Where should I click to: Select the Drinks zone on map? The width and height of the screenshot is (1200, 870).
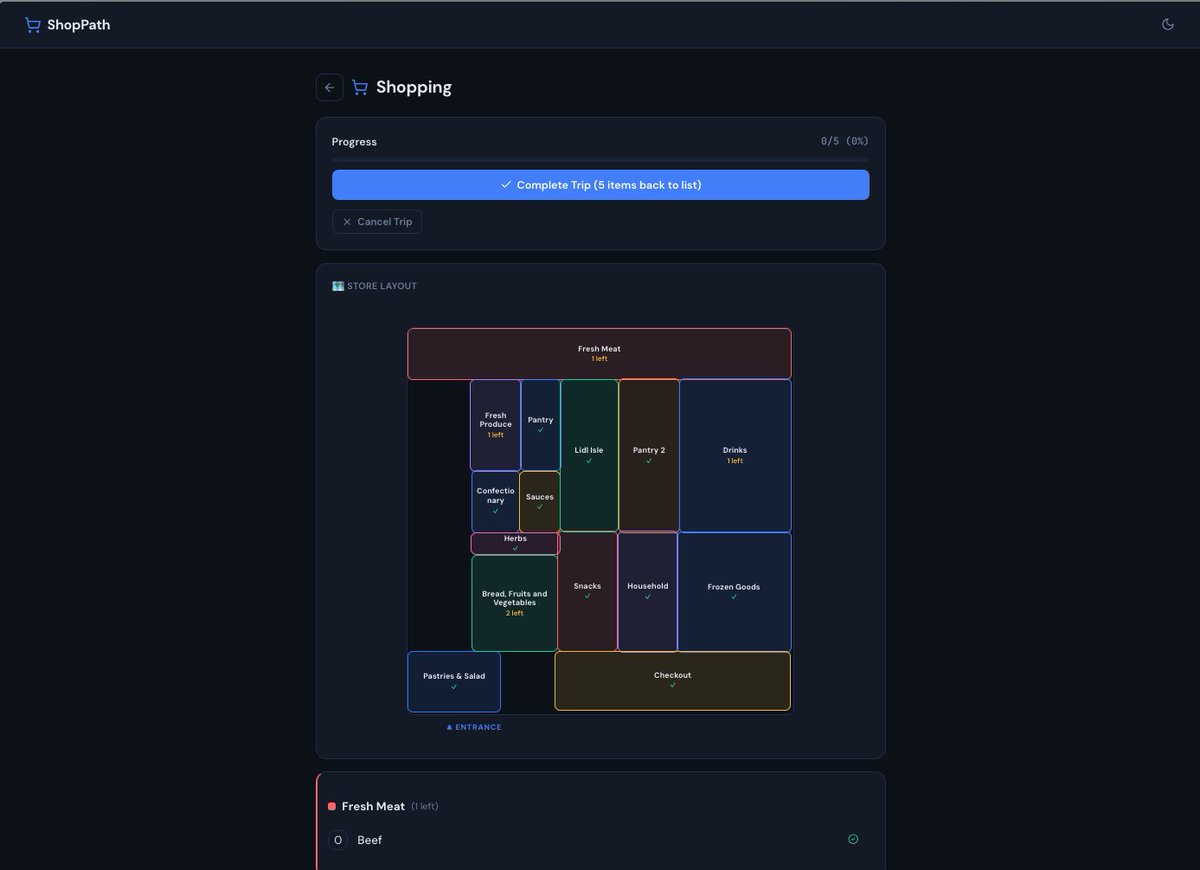coord(735,455)
